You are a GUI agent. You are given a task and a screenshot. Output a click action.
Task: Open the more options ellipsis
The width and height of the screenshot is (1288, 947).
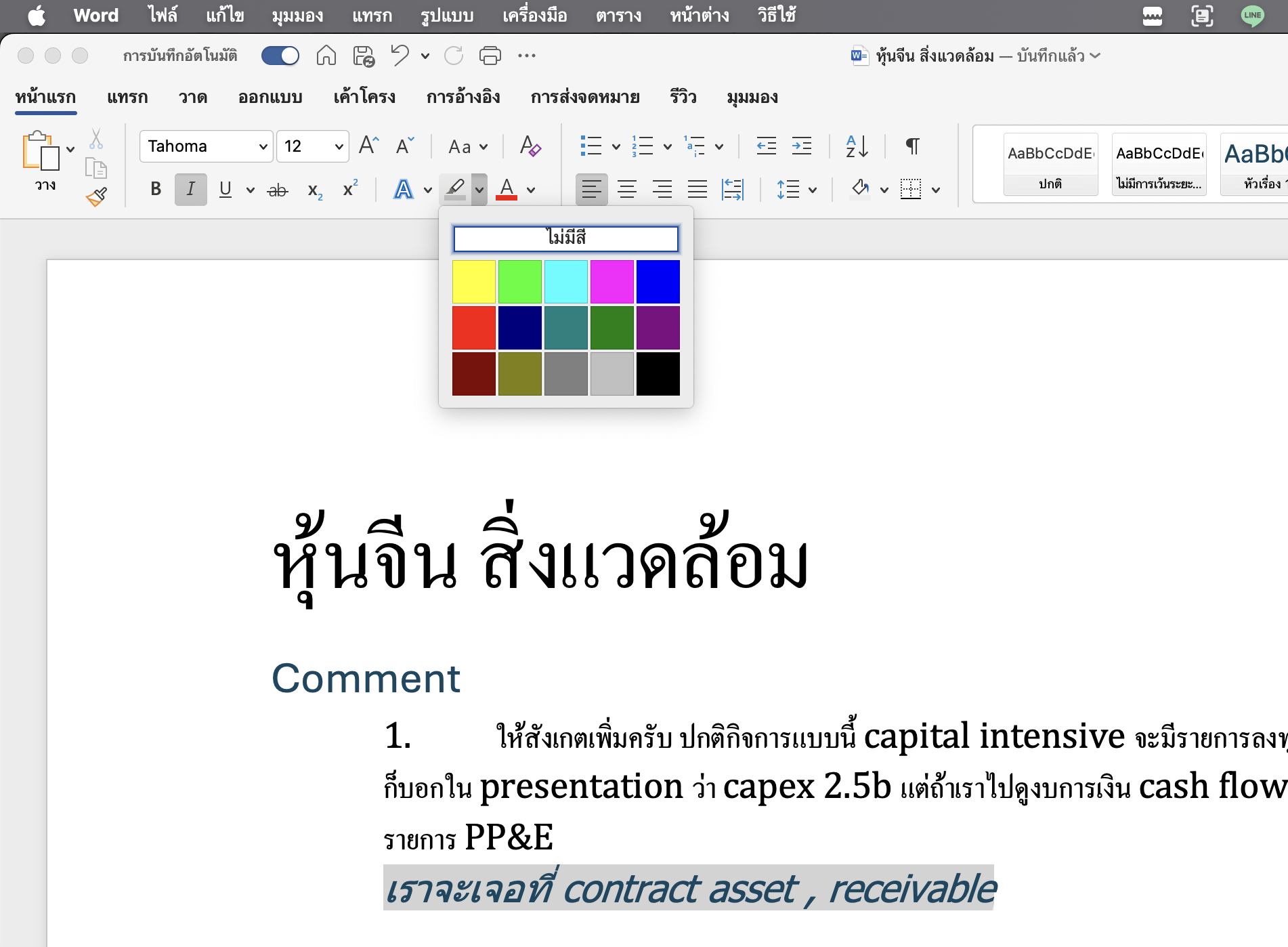[527, 56]
